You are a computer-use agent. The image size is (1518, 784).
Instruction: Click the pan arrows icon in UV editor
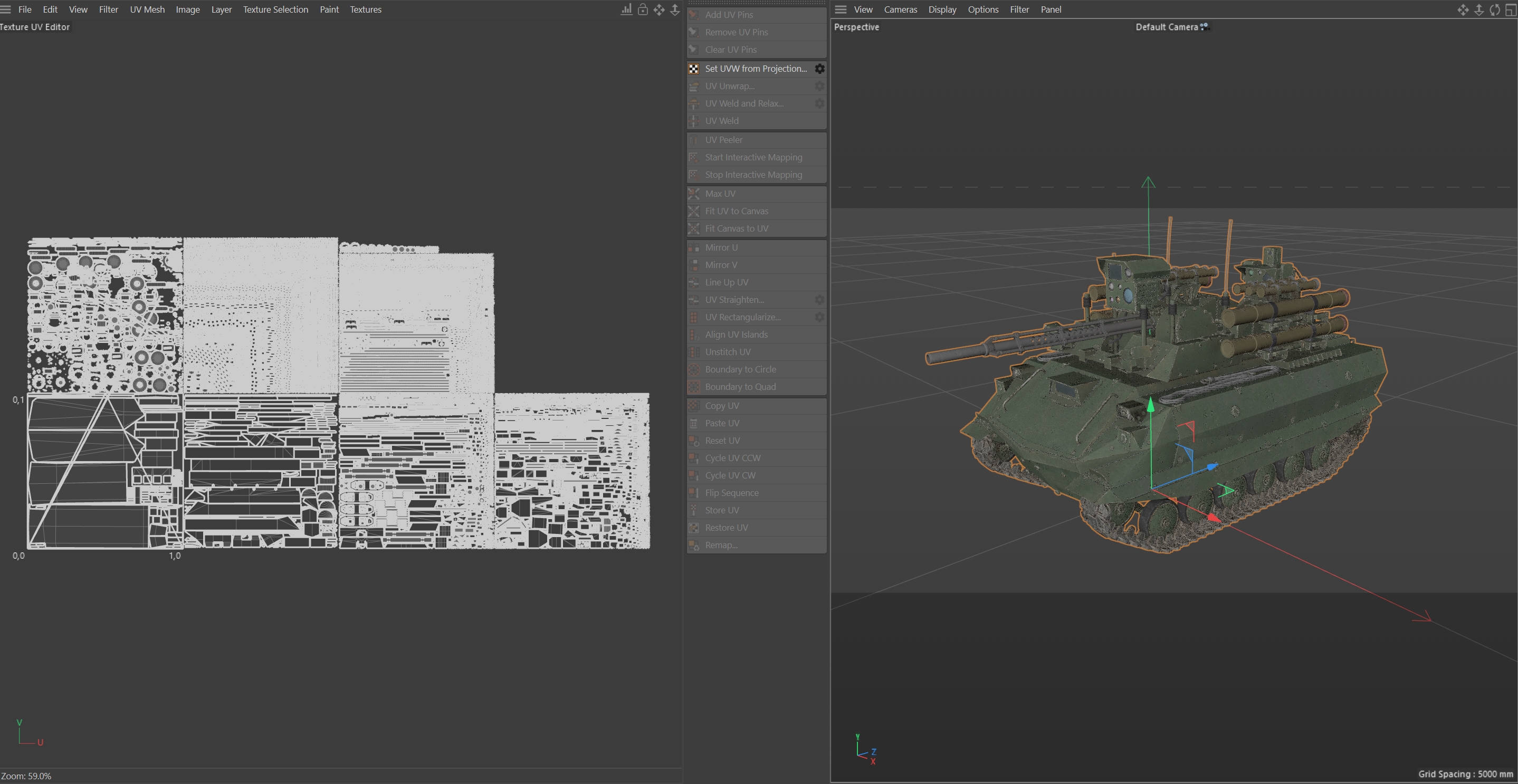click(x=659, y=9)
